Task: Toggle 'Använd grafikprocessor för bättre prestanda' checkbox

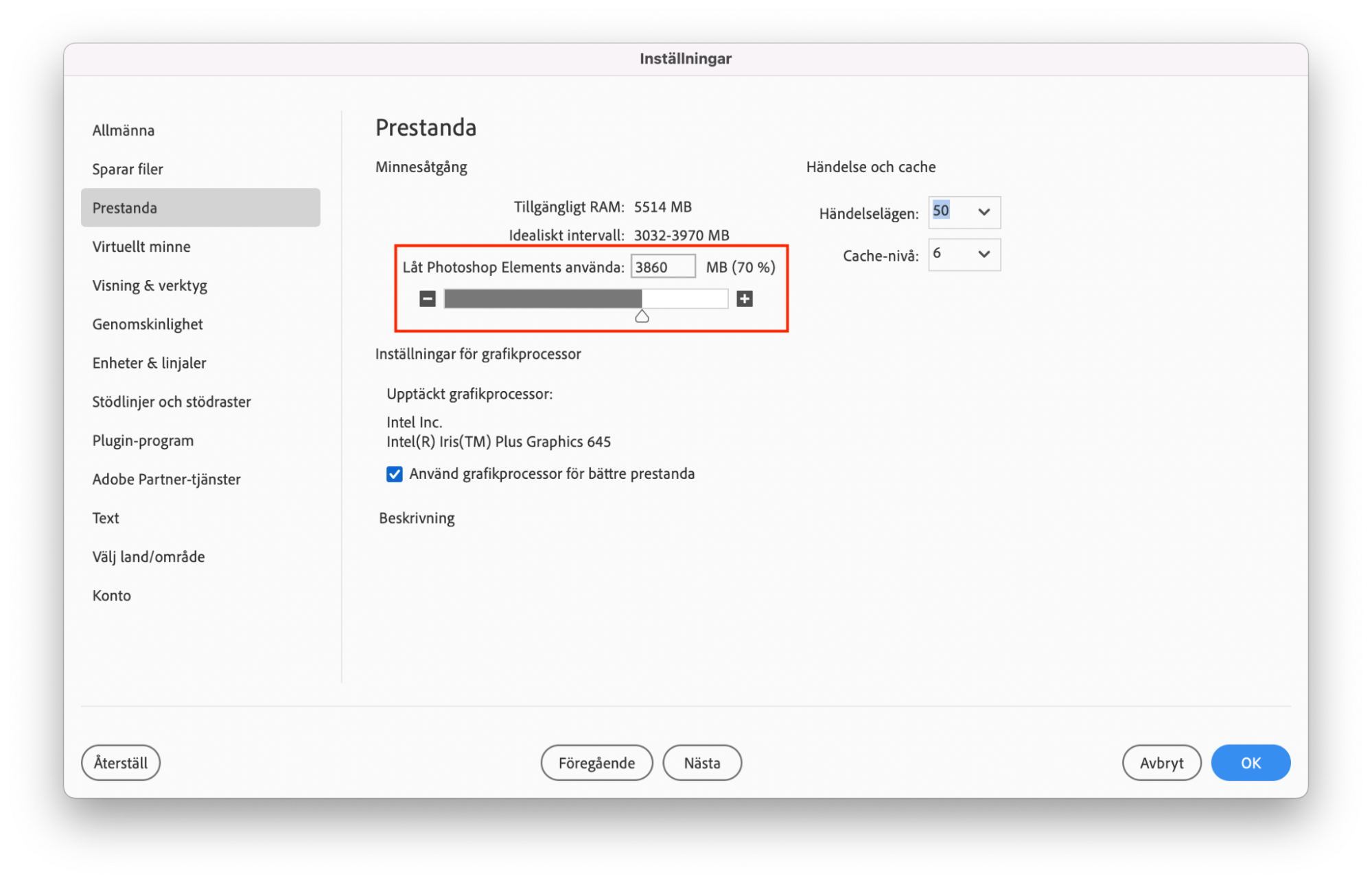Action: tap(394, 474)
